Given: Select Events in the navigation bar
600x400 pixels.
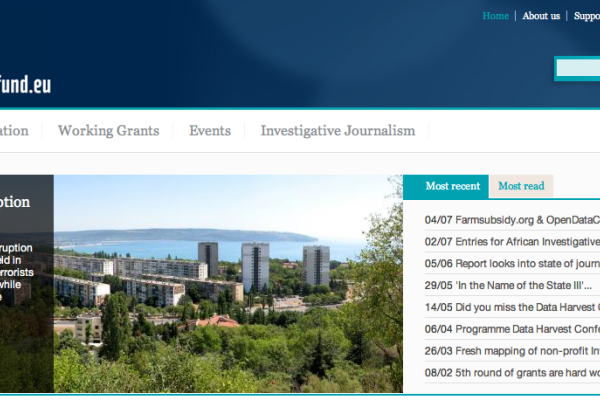Looking at the screenshot, I should click(210, 131).
